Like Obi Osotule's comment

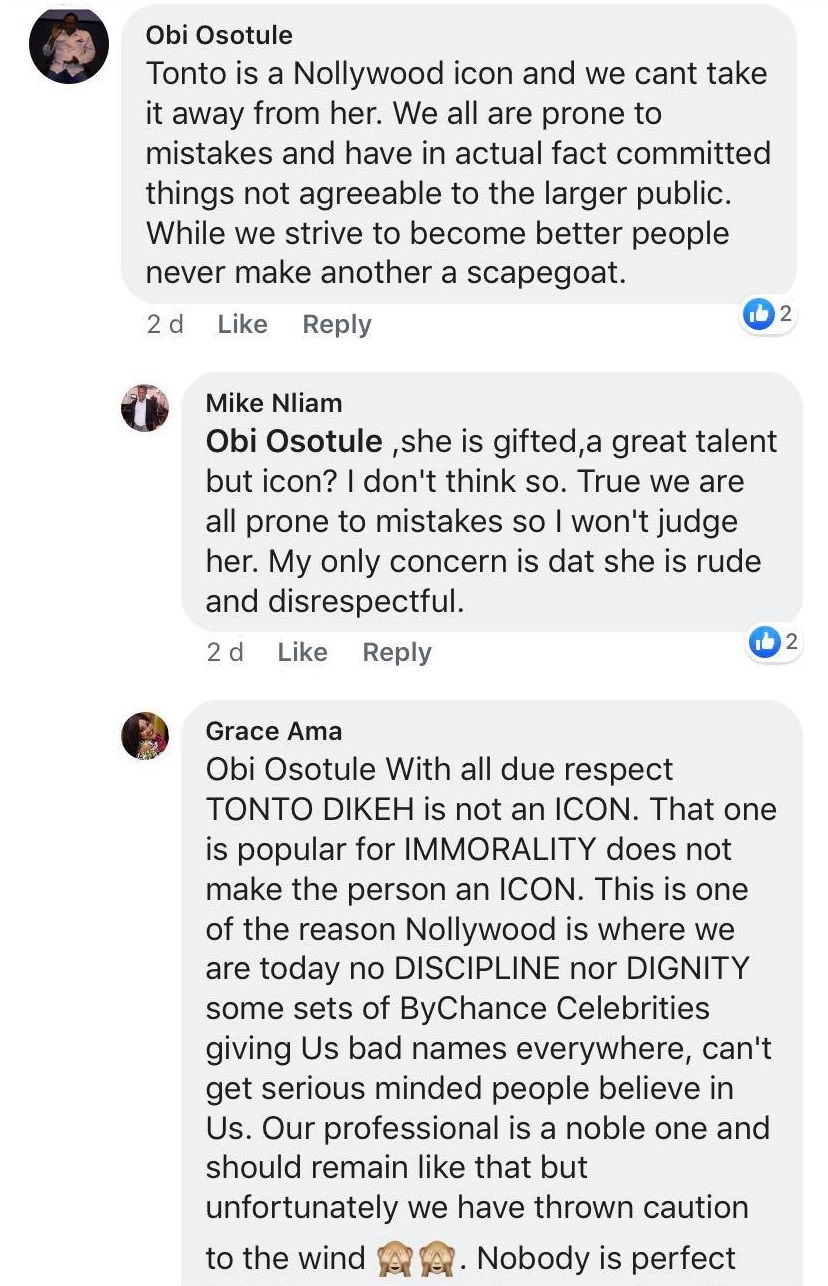click(x=242, y=324)
